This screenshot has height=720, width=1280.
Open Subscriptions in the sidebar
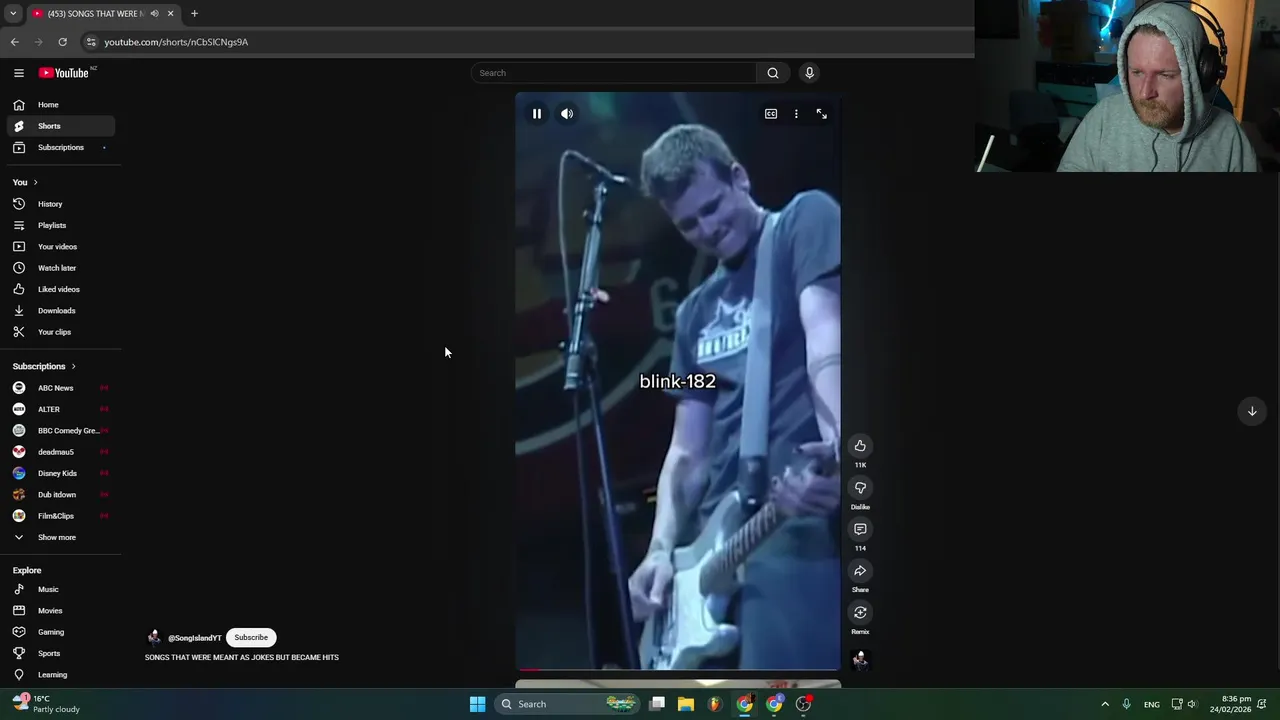[60, 147]
